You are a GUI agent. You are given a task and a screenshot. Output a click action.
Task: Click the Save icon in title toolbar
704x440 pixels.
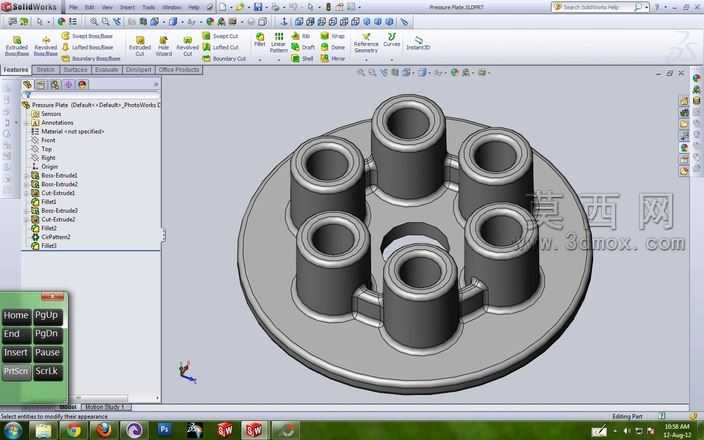tap(258, 7)
